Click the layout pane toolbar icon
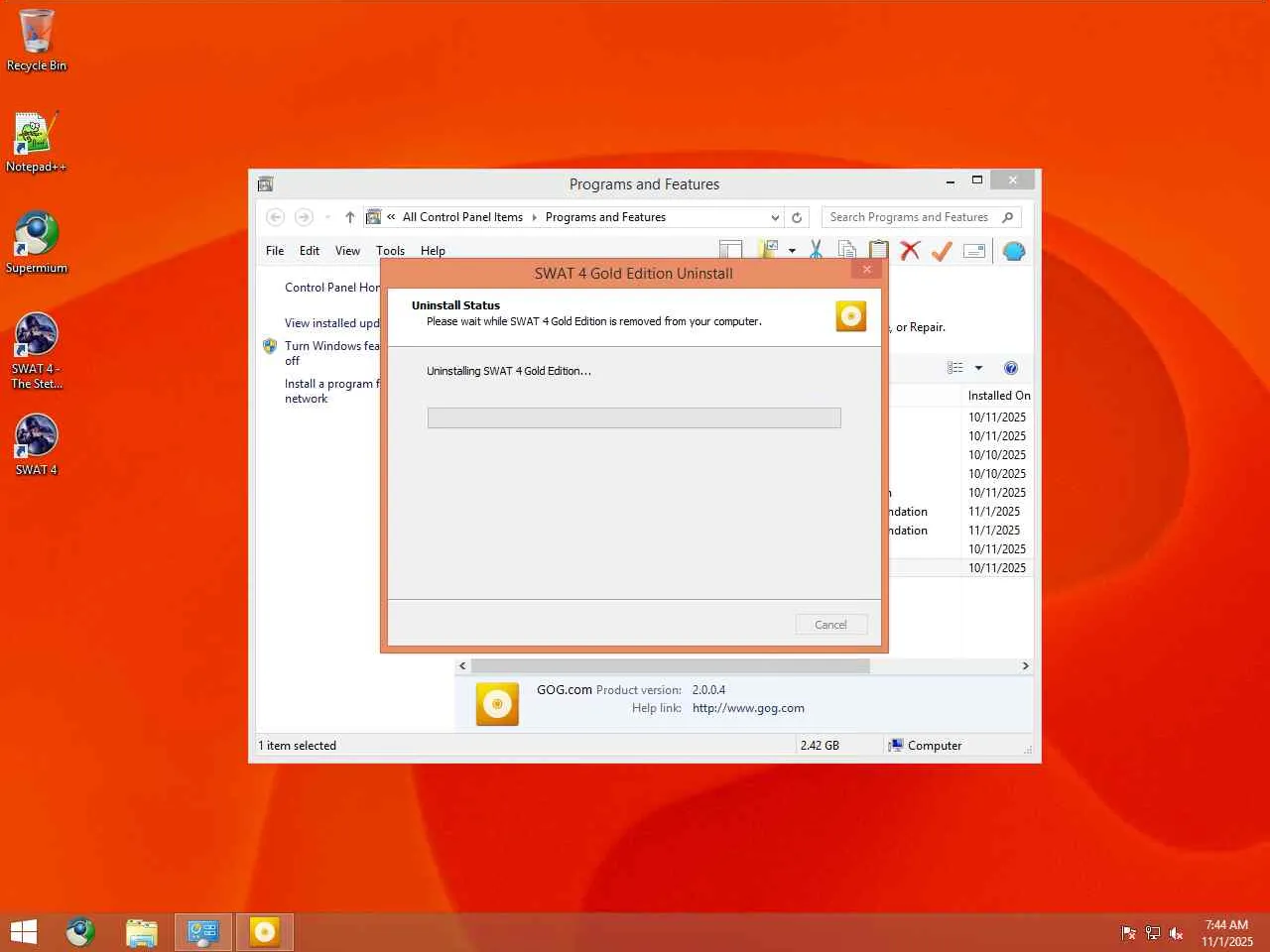 [x=731, y=250]
